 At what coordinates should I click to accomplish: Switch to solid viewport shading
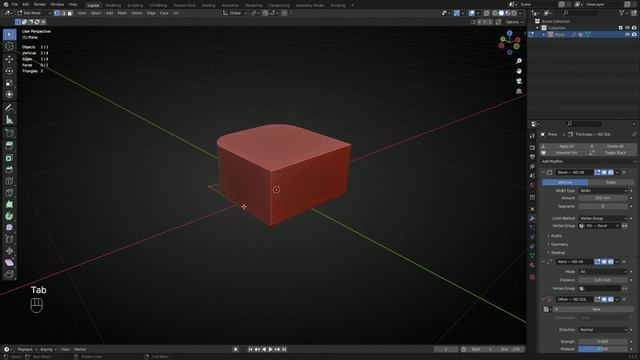click(501, 13)
